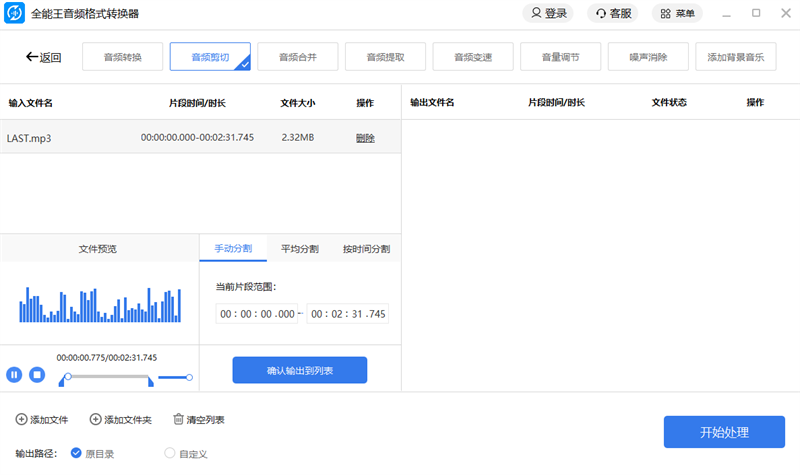This screenshot has height=475, width=800.
Task: Open 客服 customer service
Action: (x=613, y=13)
